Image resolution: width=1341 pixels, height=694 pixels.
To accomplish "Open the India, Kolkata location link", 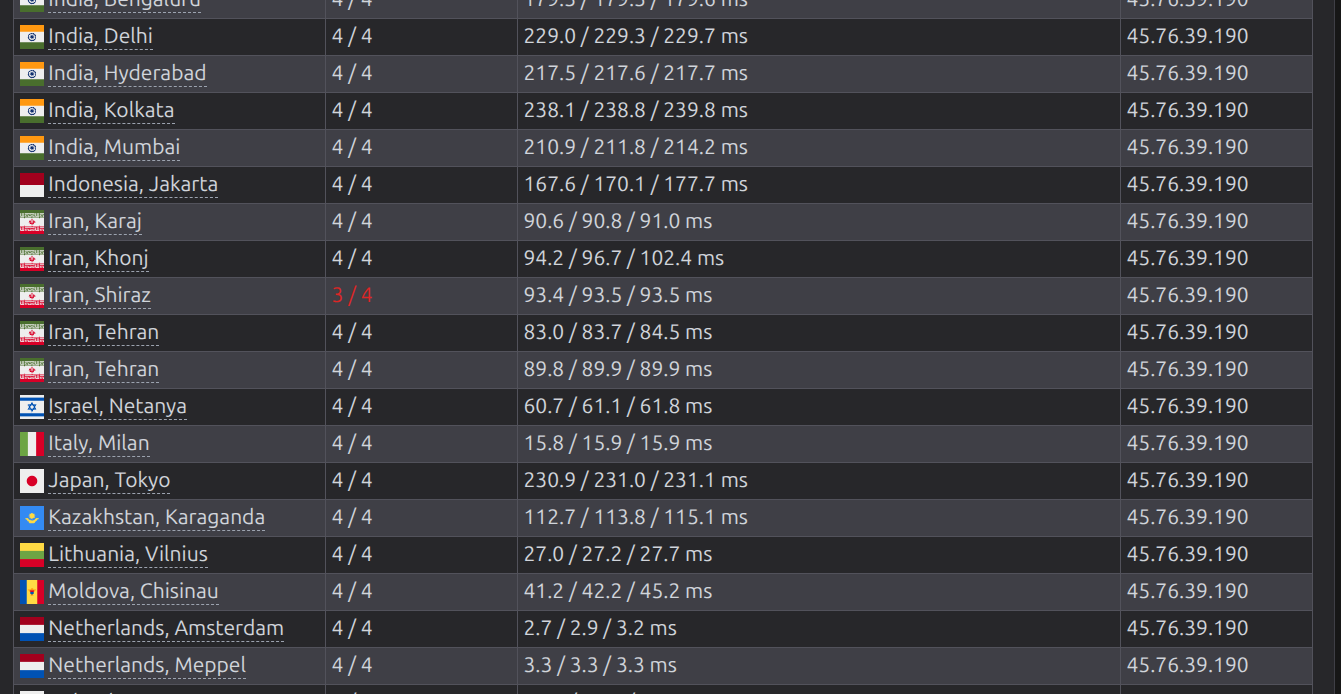I will 111,110.
